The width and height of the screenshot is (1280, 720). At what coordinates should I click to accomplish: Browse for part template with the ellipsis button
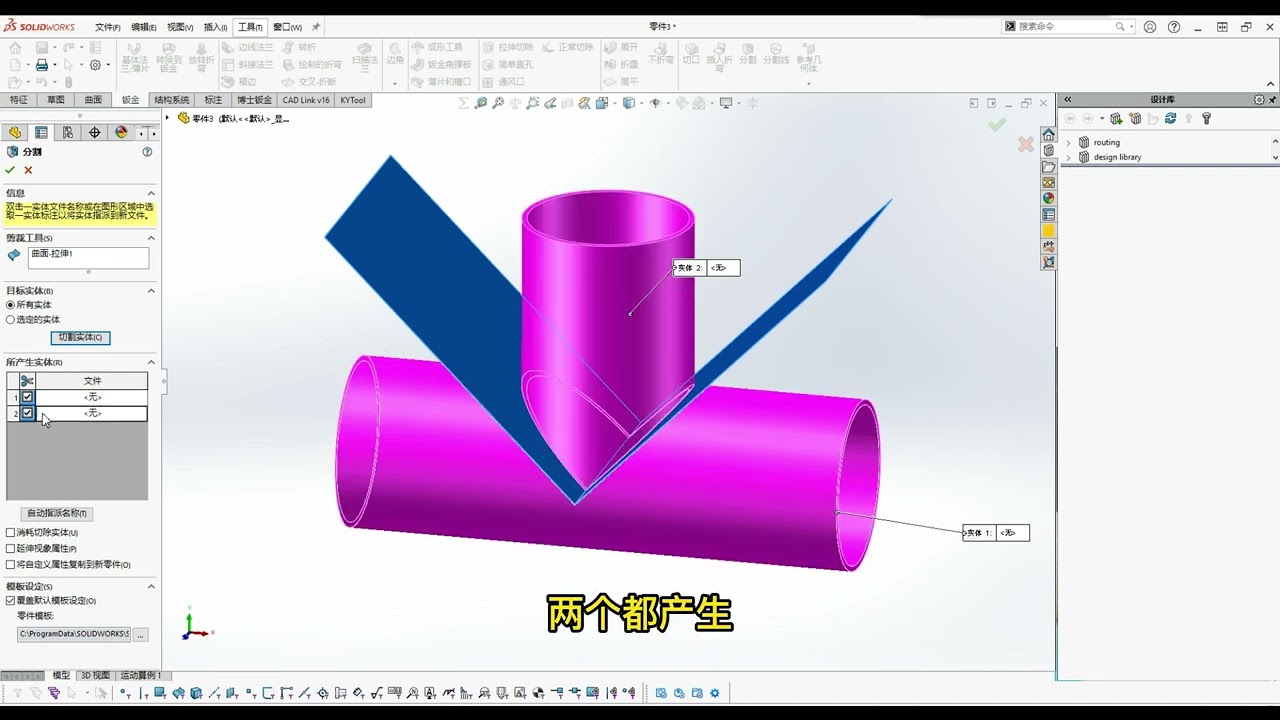(140, 634)
